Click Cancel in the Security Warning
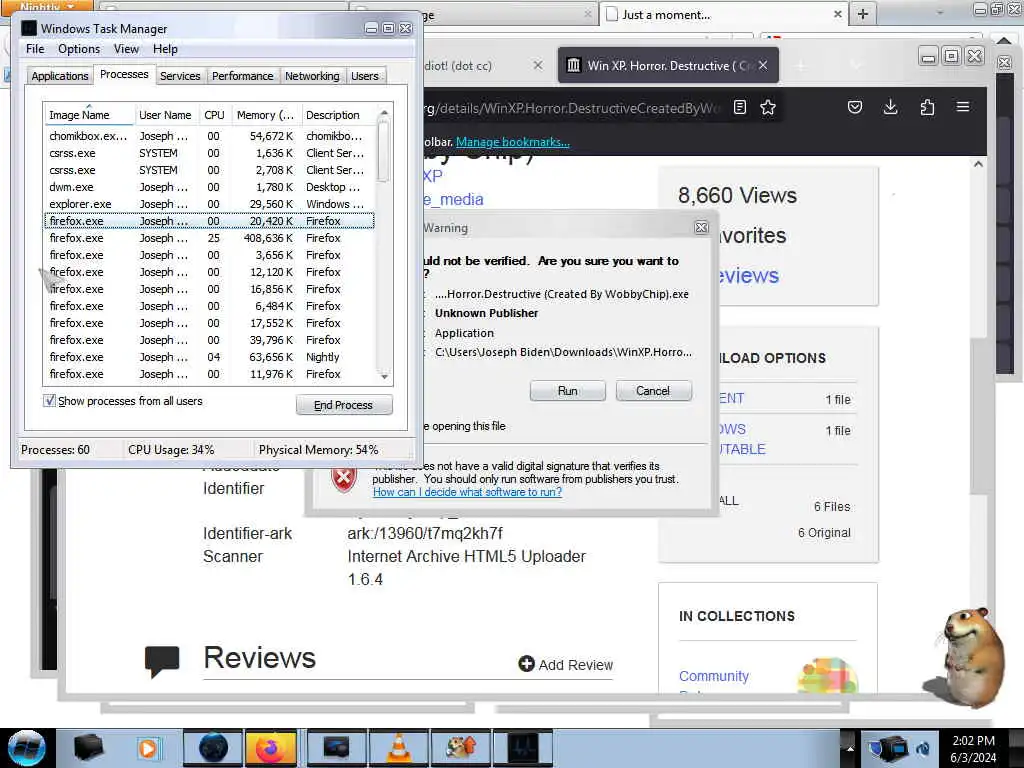 [x=653, y=391]
